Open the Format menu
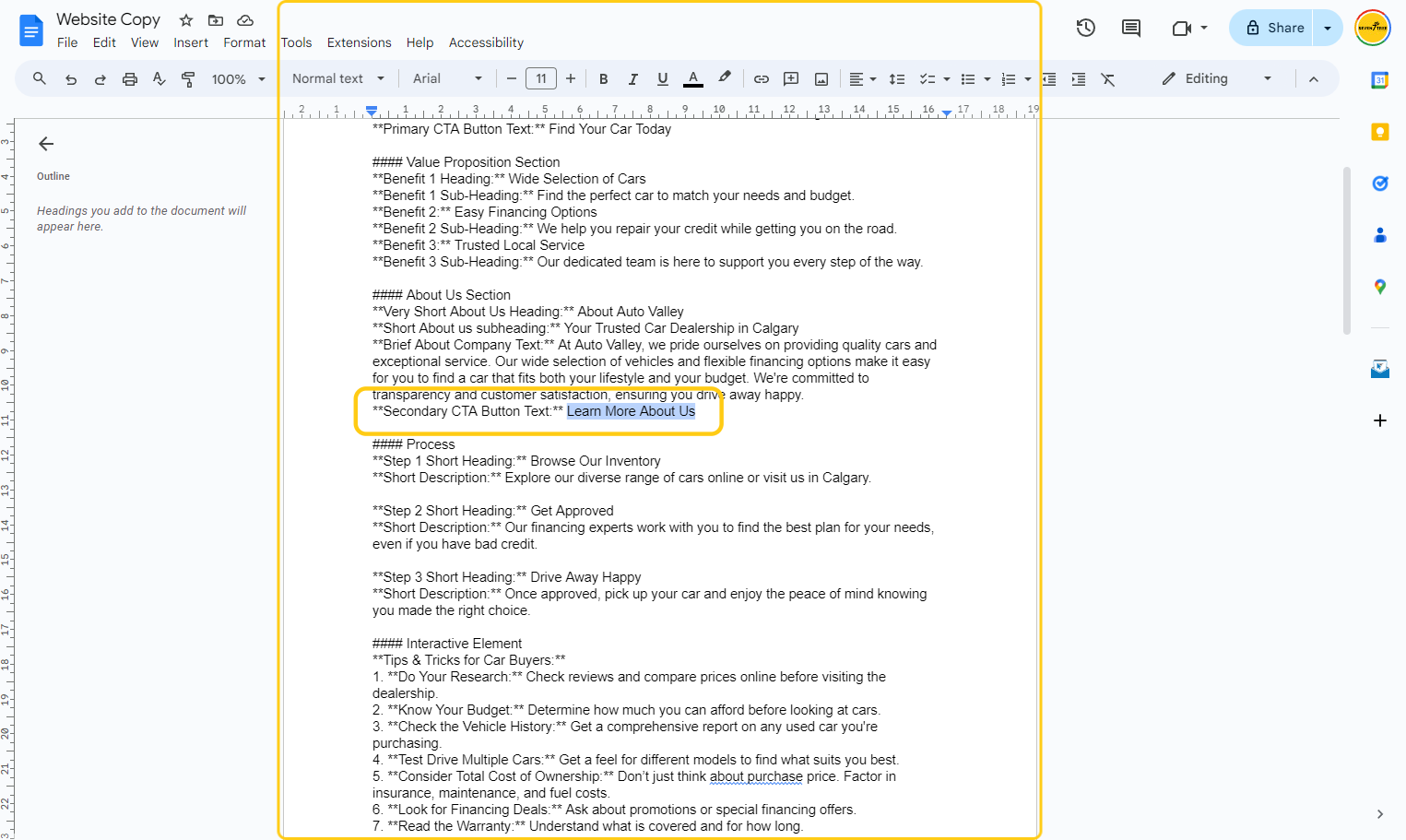Screen dimensions: 1406x840 [x=244, y=42]
